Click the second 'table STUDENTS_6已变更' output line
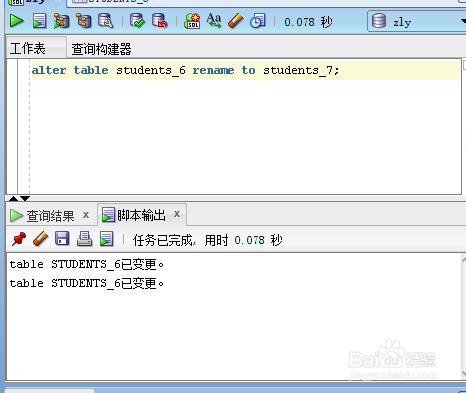The height and width of the screenshot is (393, 466). coord(87,283)
